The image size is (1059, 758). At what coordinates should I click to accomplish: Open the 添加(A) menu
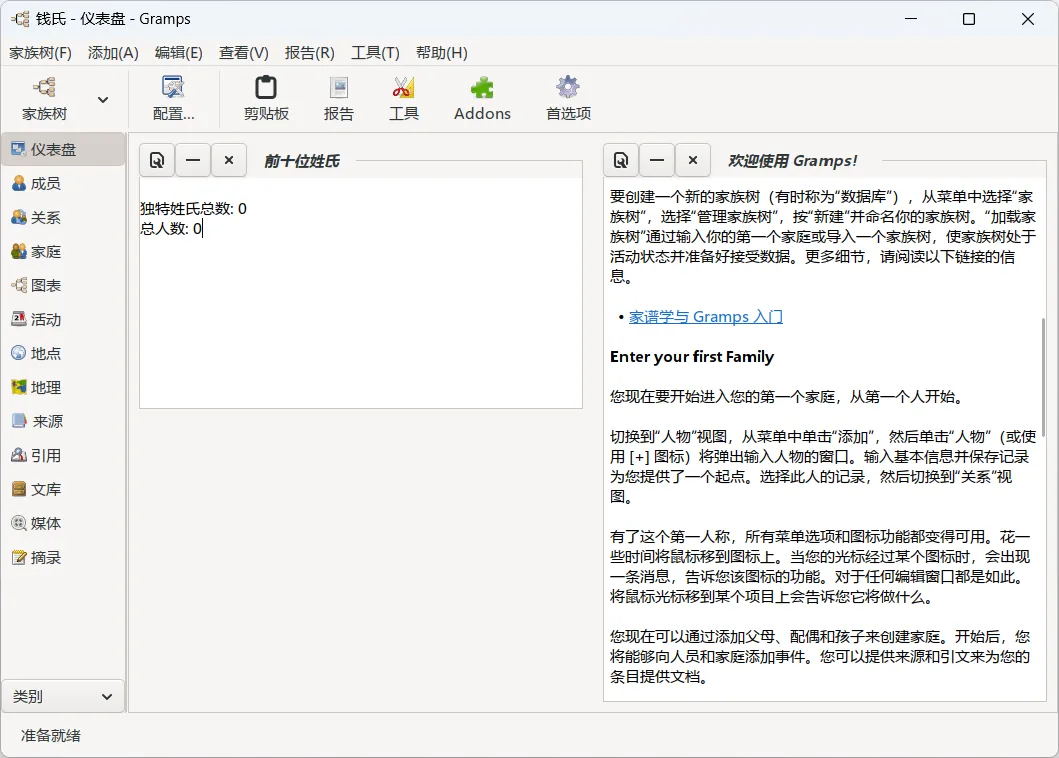(113, 53)
